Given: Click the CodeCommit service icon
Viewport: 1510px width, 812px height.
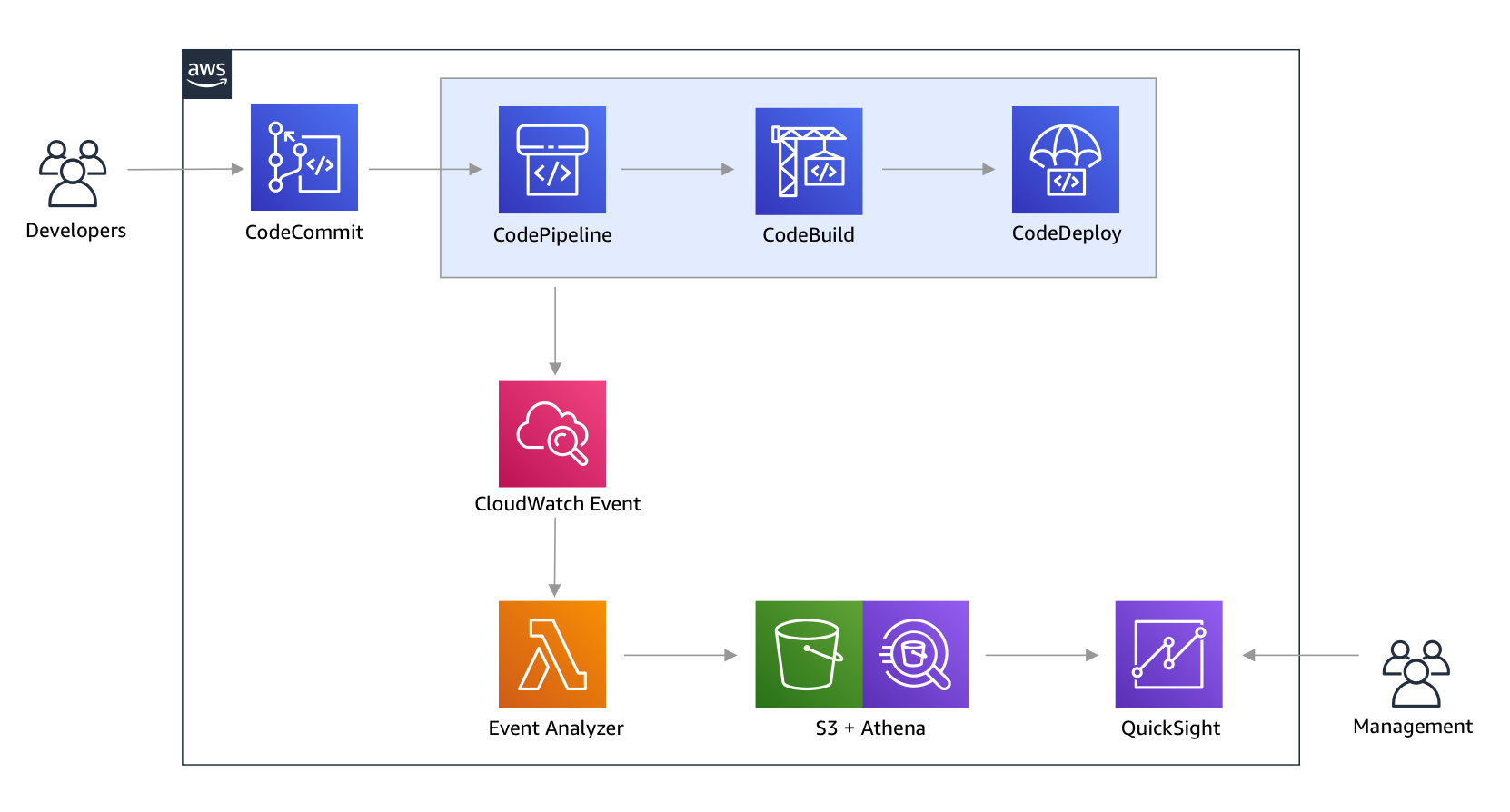Looking at the screenshot, I should tap(304, 157).
